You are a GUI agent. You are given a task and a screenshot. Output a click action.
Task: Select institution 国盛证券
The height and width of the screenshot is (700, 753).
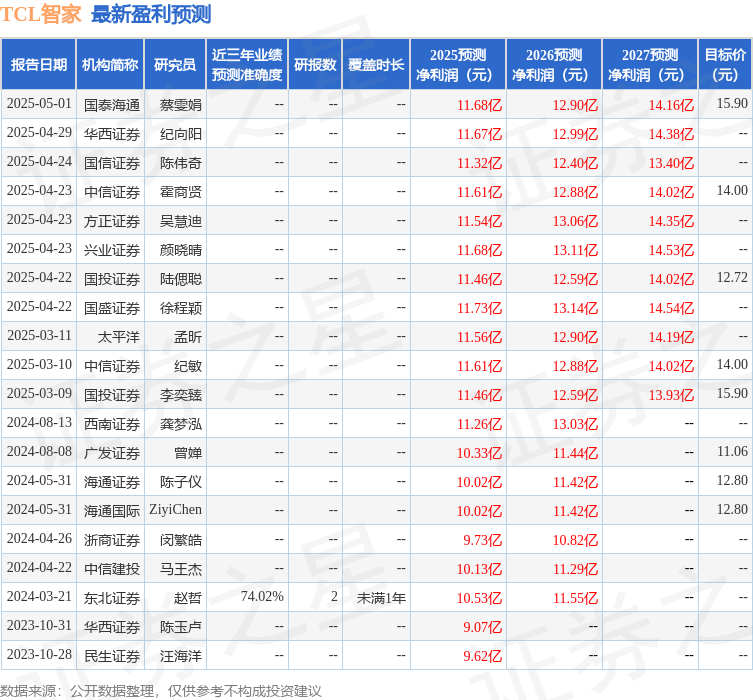111,308
